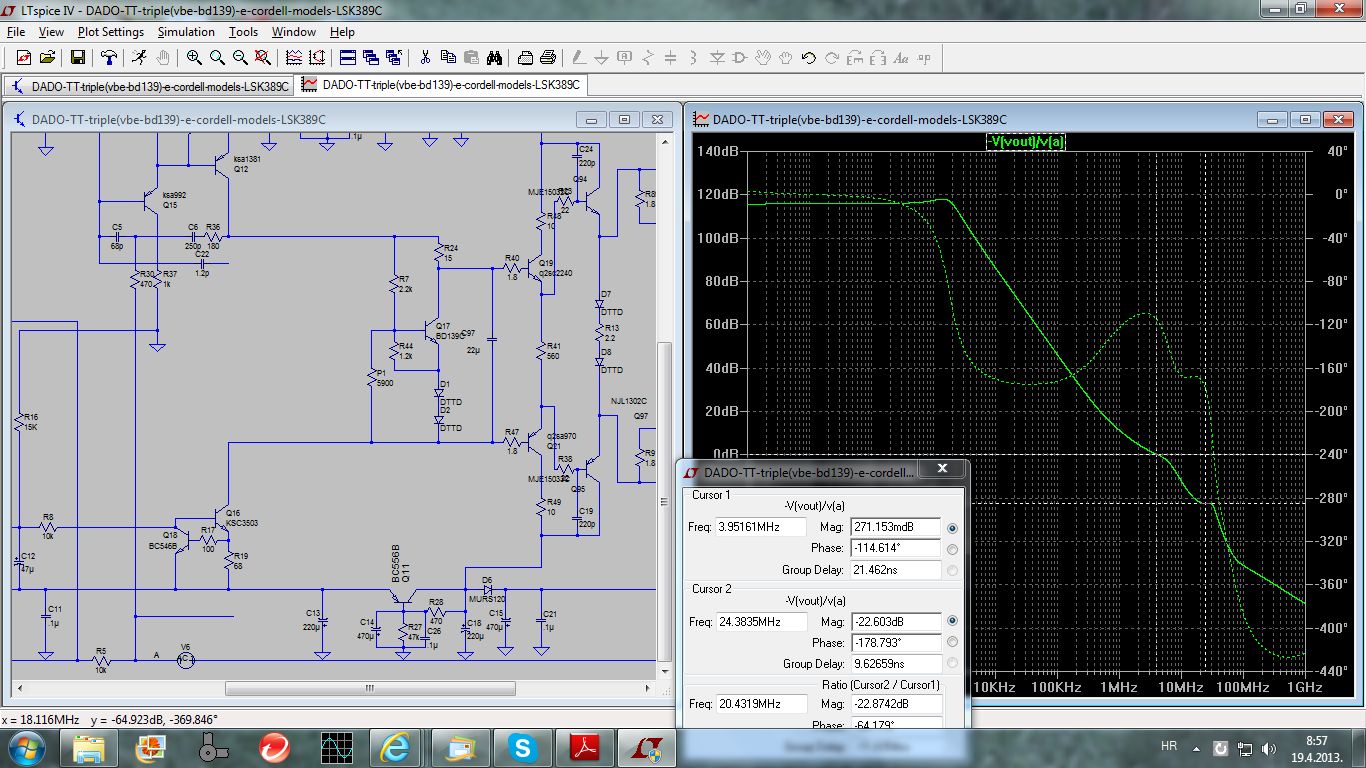Switch to the waveform plot document tab
1366x768 pixels.
click(x=441, y=85)
